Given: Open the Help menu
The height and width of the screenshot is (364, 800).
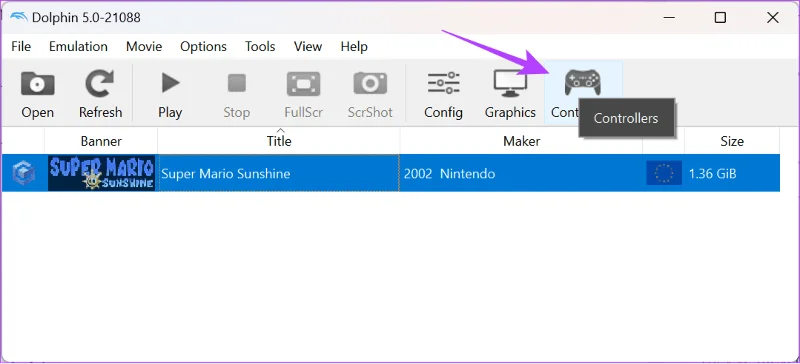Looking at the screenshot, I should pyautogui.click(x=354, y=46).
